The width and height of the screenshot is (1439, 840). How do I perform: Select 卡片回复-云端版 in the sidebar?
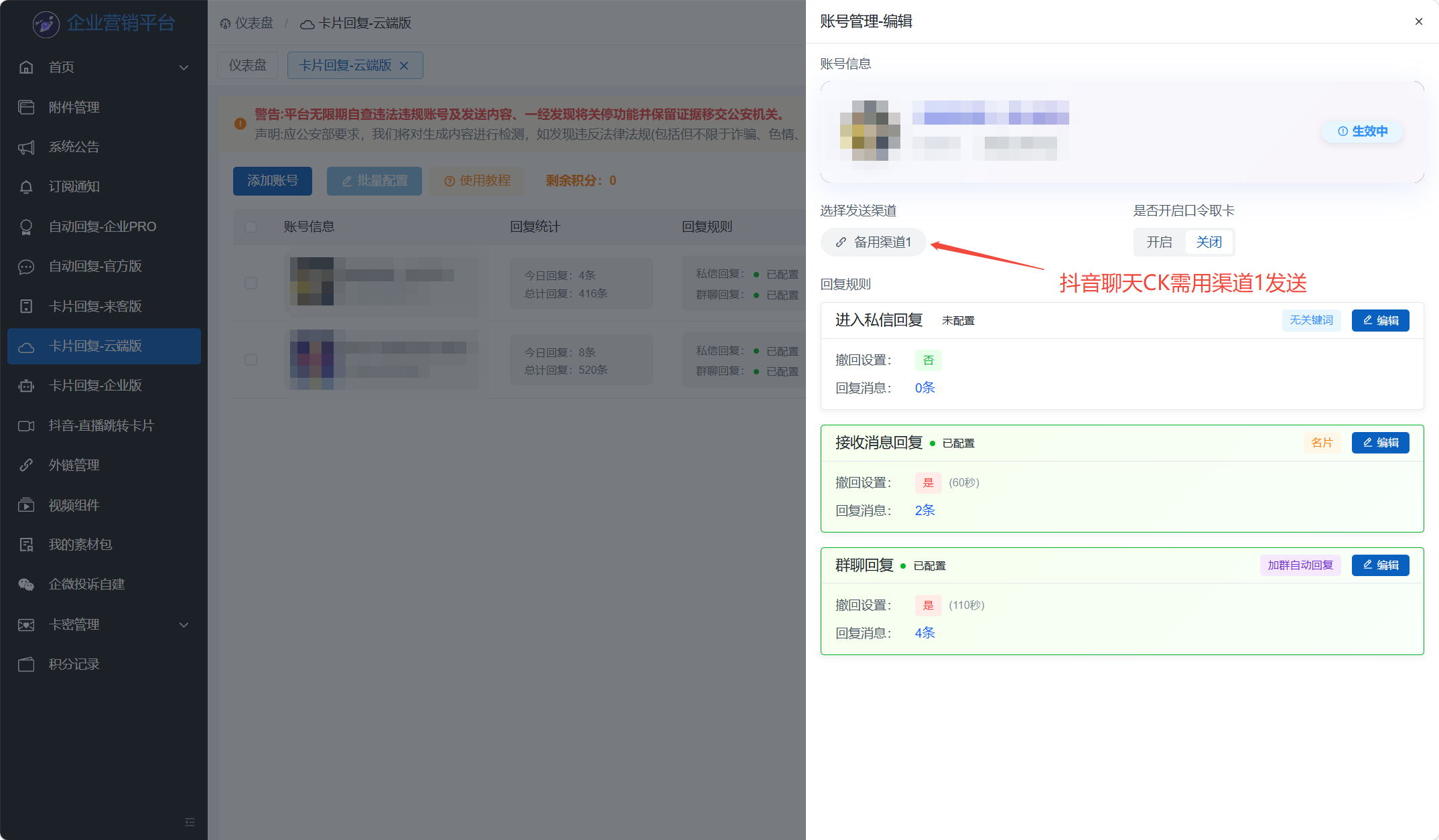(104, 346)
